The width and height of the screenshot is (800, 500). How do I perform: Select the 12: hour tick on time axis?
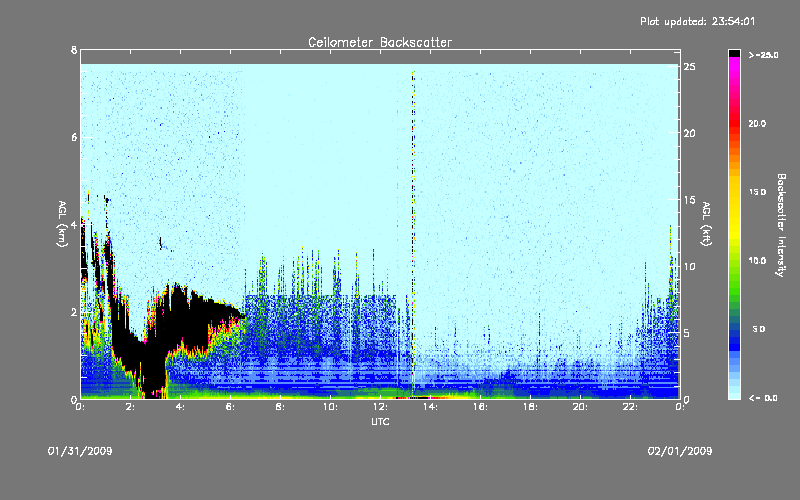(380, 407)
